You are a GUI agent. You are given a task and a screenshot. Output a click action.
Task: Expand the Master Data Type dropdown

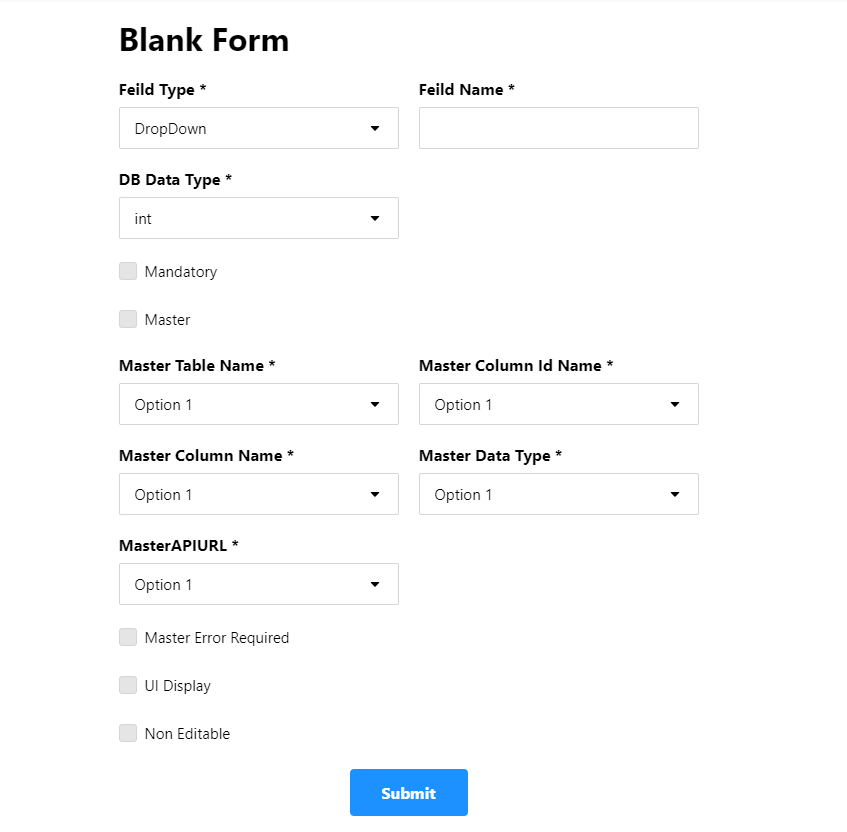point(558,494)
